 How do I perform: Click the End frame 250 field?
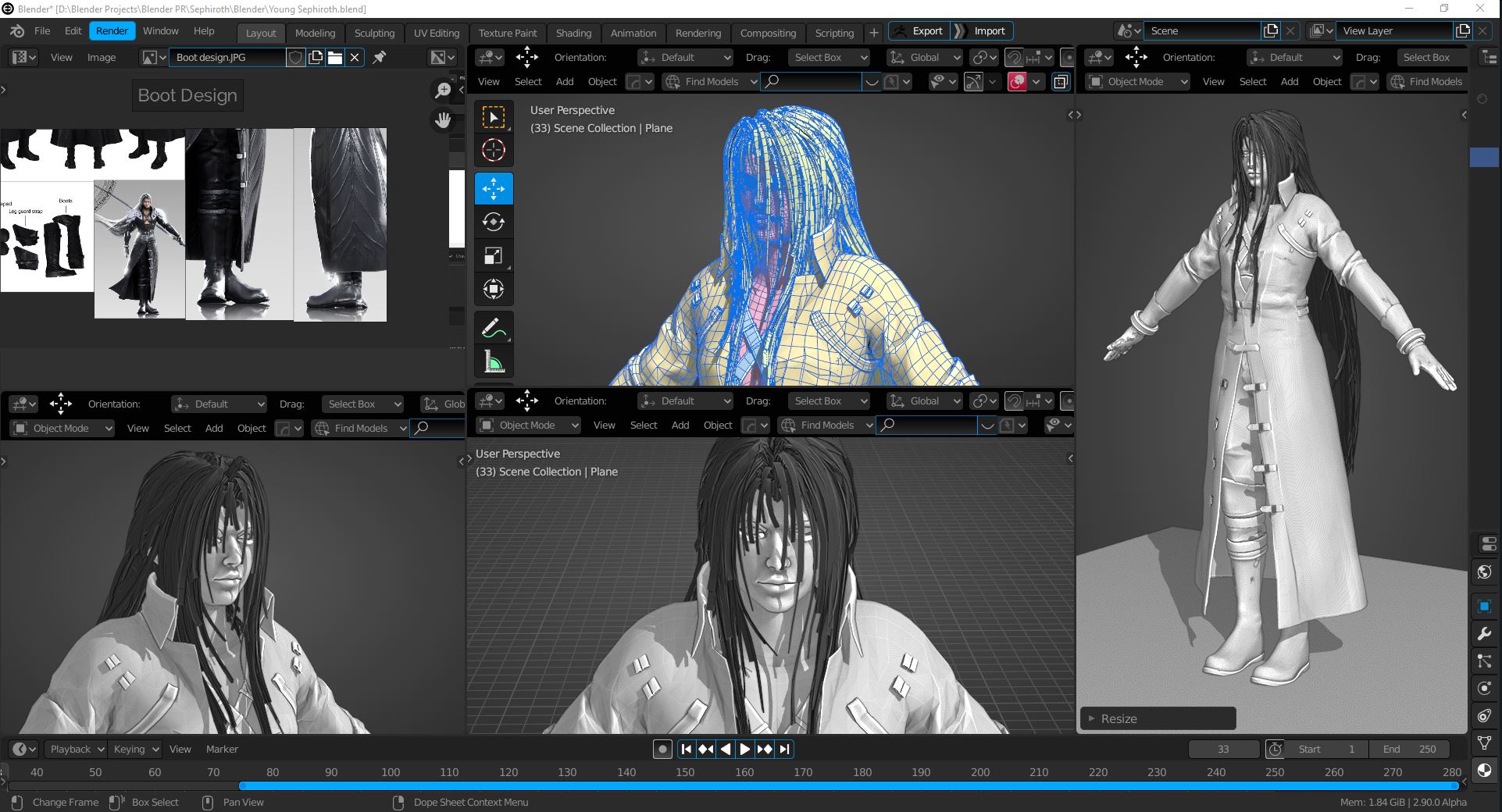pyautogui.click(x=1409, y=749)
